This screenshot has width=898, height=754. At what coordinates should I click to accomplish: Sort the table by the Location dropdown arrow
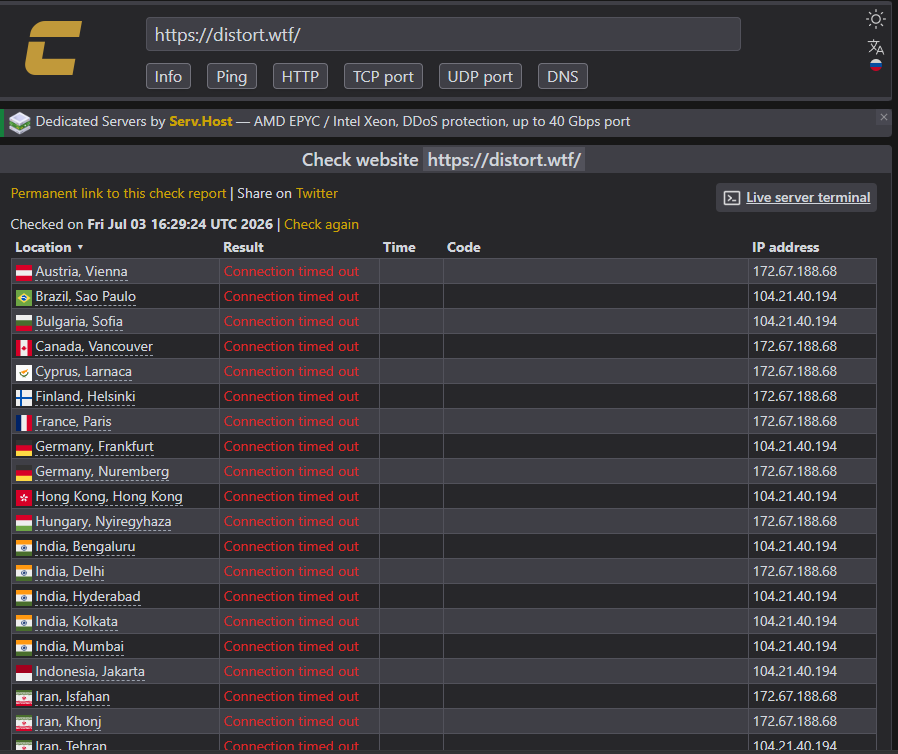point(80,247)
